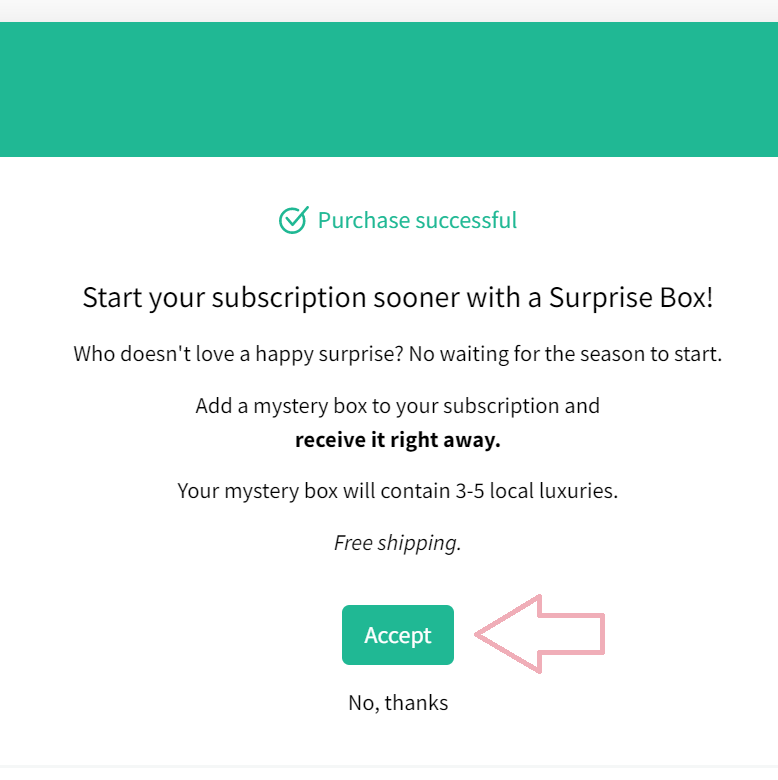Click the pink arrow pointing at Accept
778x780 pixels.
pos(540,634)
